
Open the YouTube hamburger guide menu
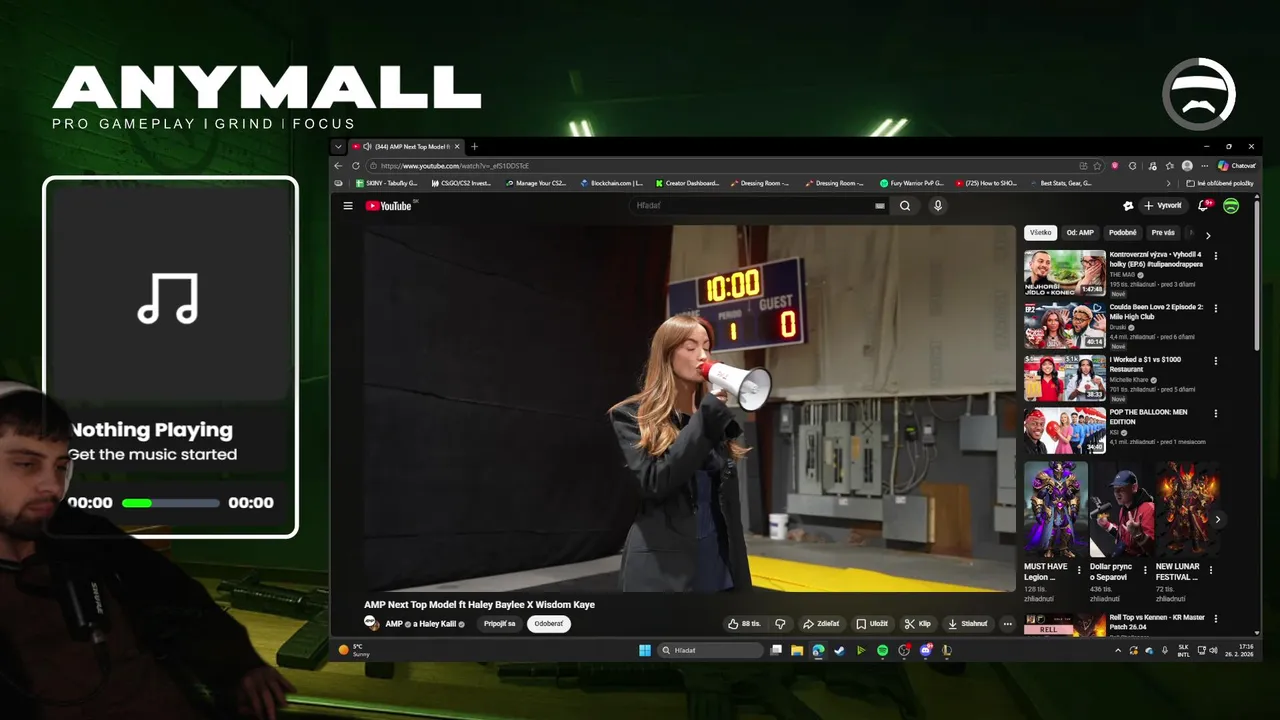click(x=348, y=206)
